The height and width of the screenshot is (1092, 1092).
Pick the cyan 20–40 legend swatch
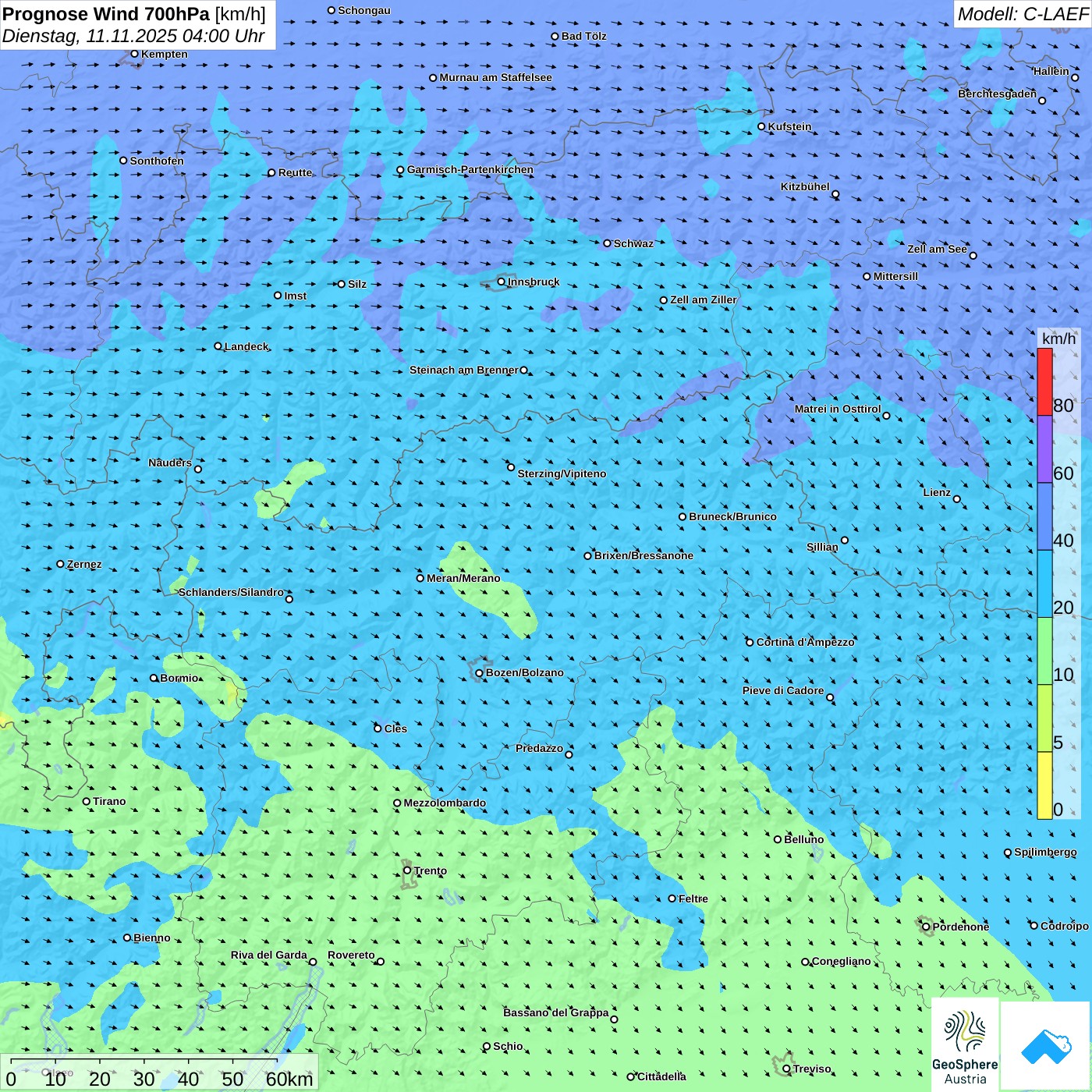[x=1044, y=584]
